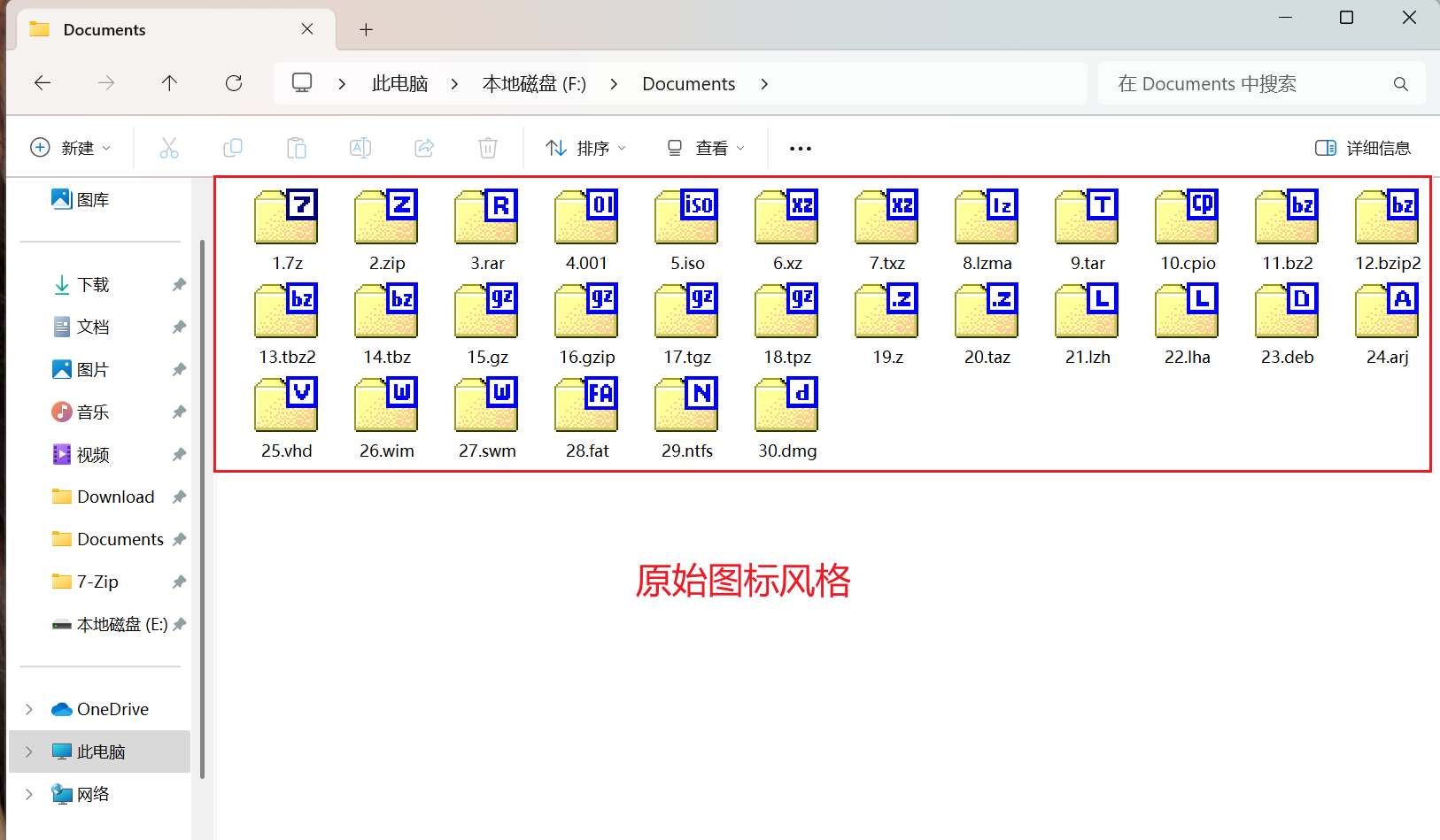1440x840 pixels.
Task: Select the 1.7z archive file icon
Action: coord(286,217)
